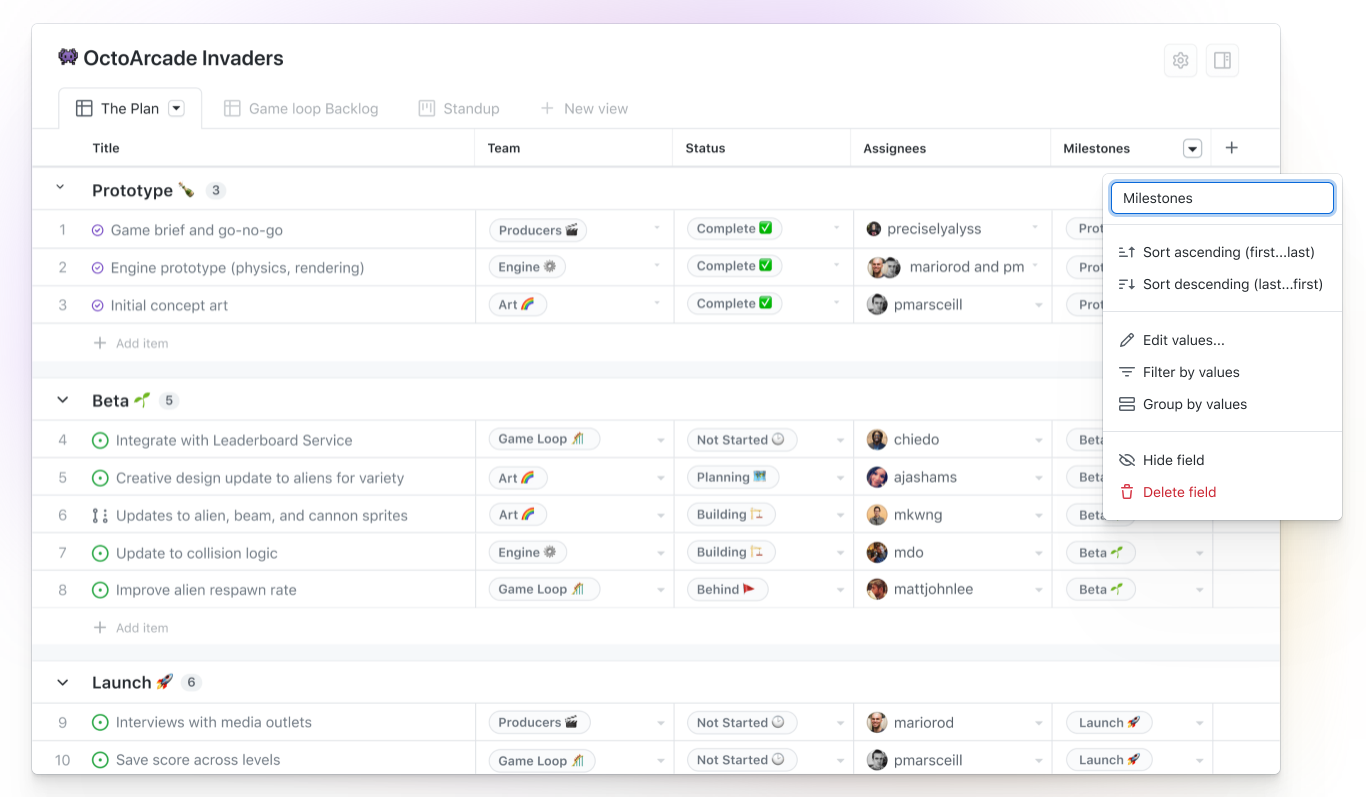Open Team dropdown for Game brief row

[x=657, y=229]
